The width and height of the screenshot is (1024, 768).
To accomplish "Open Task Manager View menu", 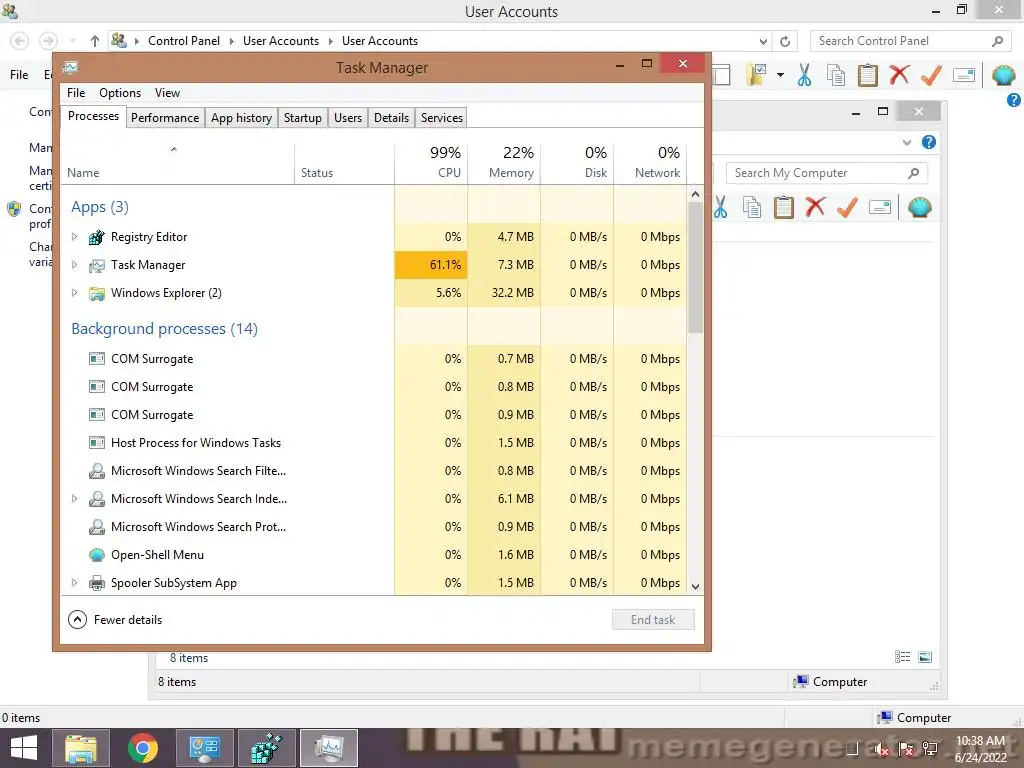I will (167, 93).
